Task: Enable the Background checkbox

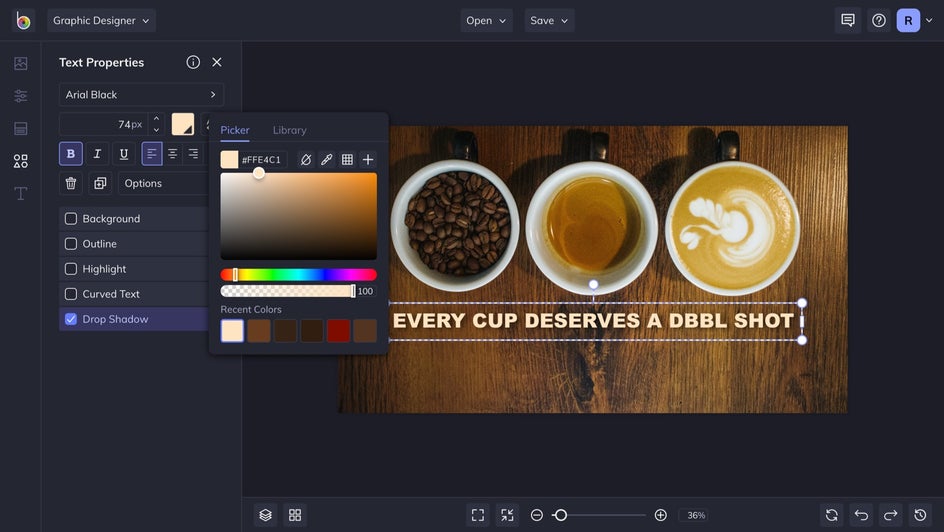Action: click(x=70, y=218)
